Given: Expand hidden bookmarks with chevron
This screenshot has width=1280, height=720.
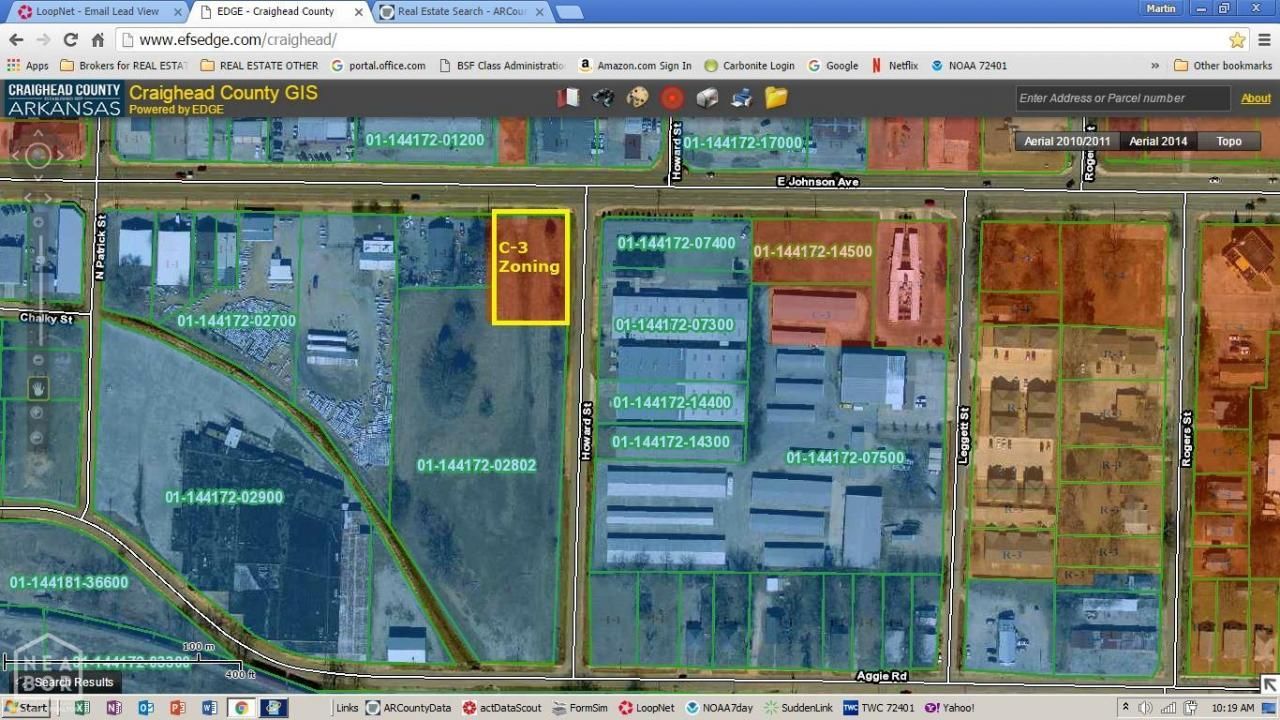Looking at the screenshot, I should pyautogui.click(x=1155, y=65).
